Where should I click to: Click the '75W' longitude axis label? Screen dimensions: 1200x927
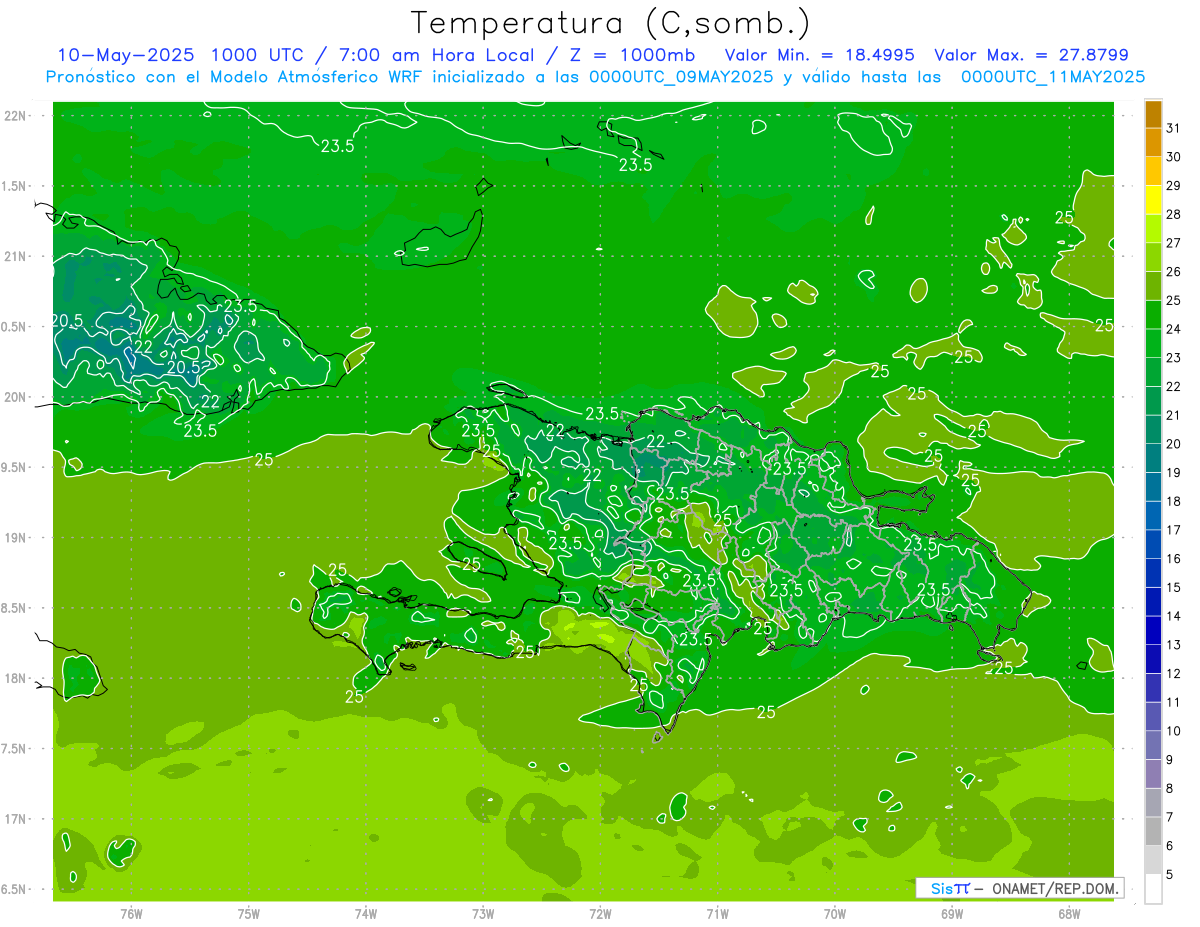[x=249, y=914]
